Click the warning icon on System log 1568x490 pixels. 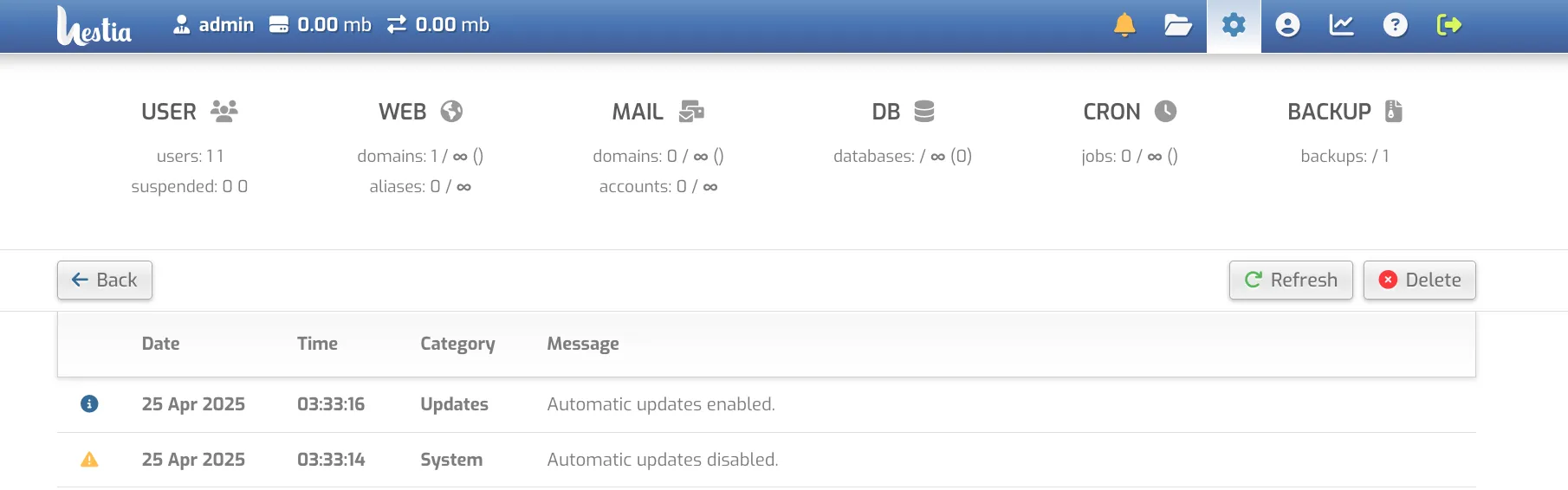point(89,460)
